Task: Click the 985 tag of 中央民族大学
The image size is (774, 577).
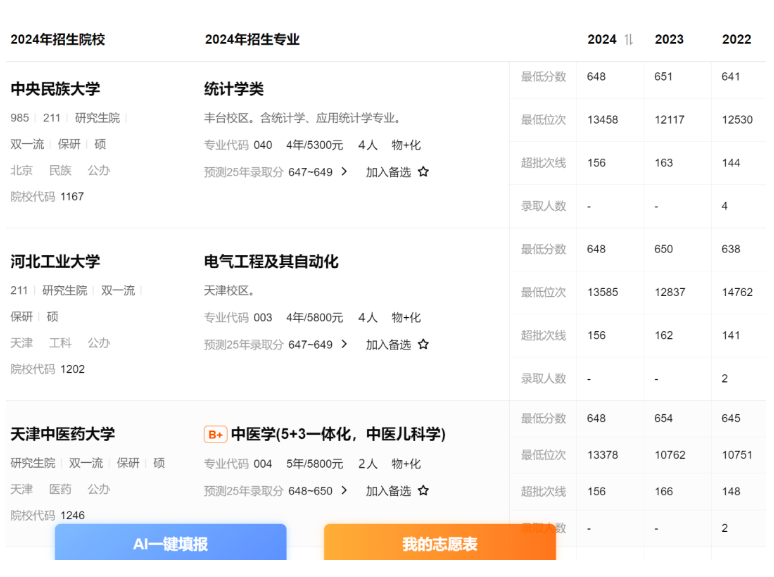Action: pyautogui.click(x=20, y=118)
